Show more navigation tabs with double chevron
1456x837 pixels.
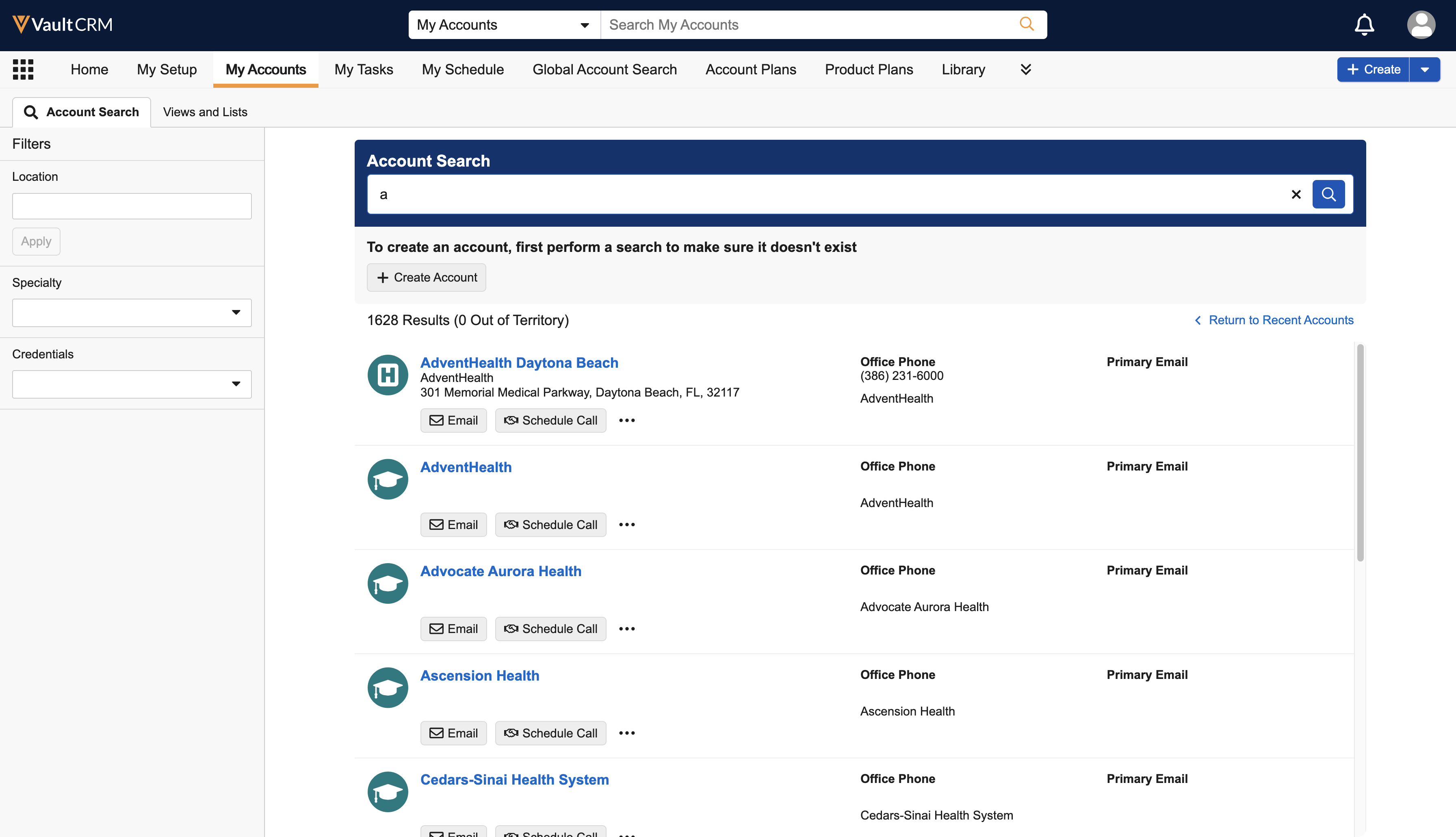[1025, 69]
